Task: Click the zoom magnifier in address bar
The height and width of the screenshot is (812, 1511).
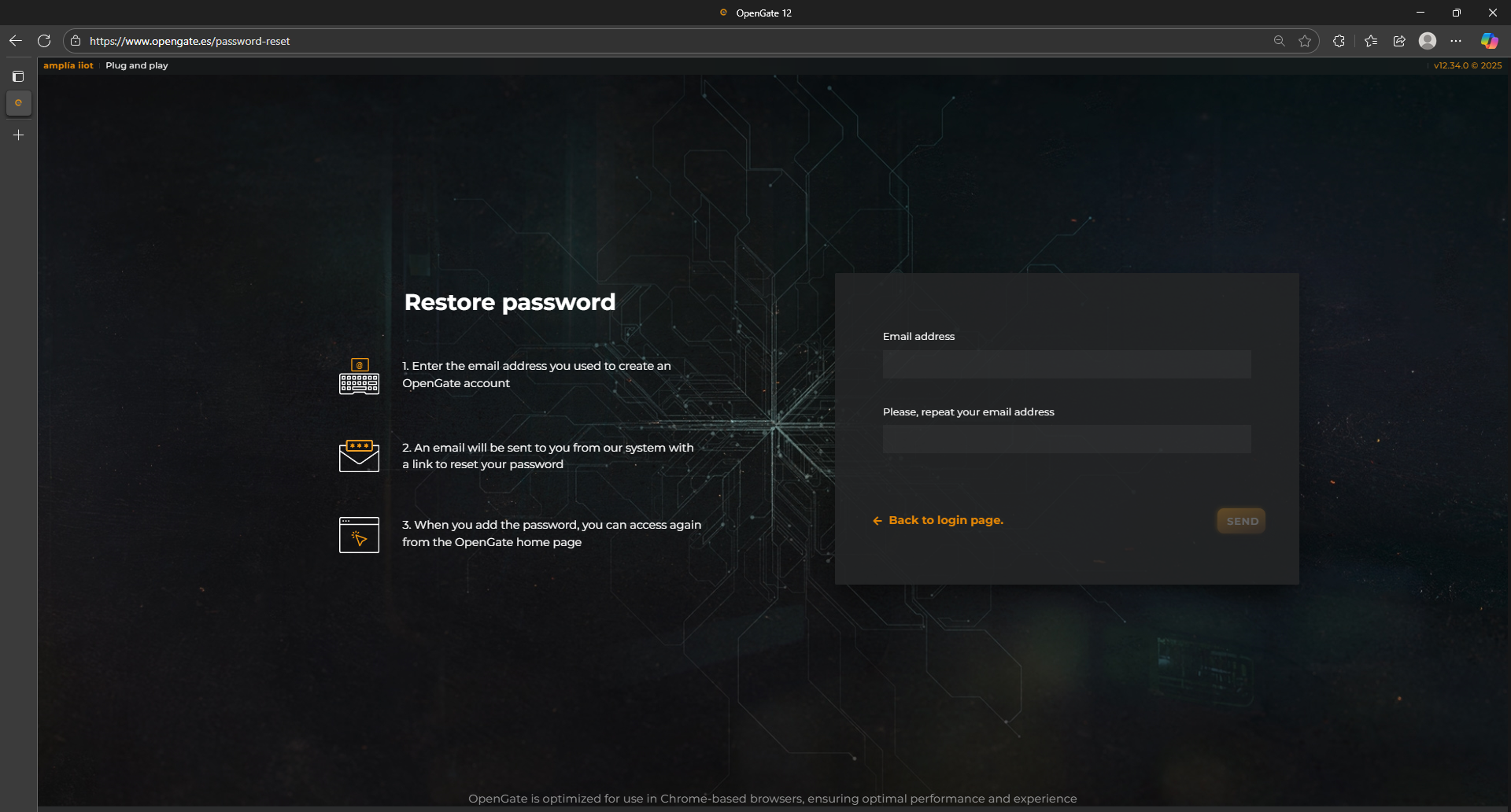Action: (x=1279, y=41)
